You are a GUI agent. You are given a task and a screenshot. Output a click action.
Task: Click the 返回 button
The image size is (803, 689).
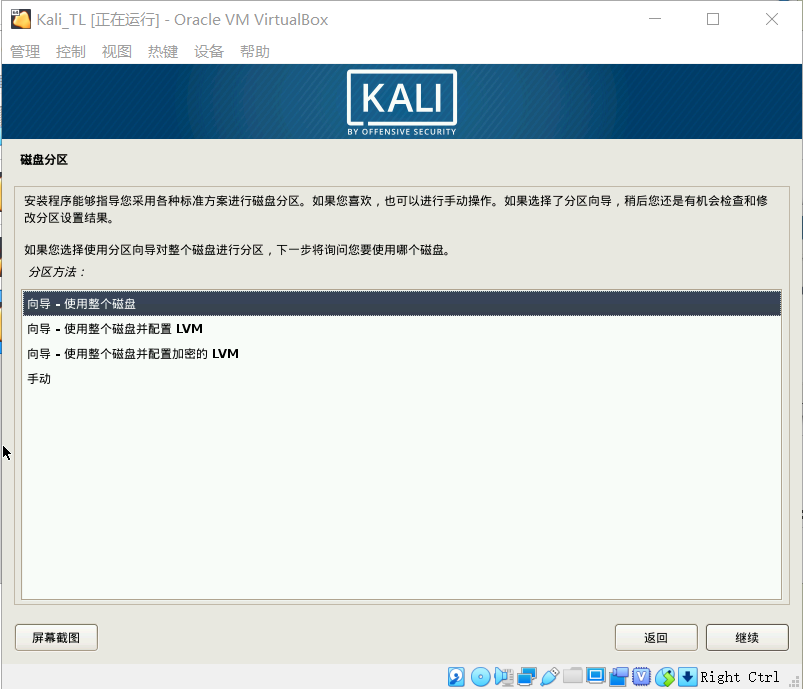coord(656,637)
